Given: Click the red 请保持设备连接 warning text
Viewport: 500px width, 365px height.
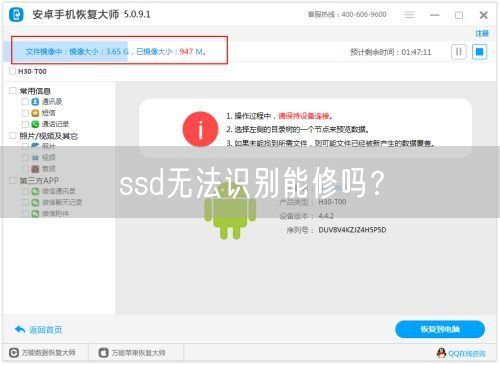Looking at the screenshot, I should click(305, 116).
